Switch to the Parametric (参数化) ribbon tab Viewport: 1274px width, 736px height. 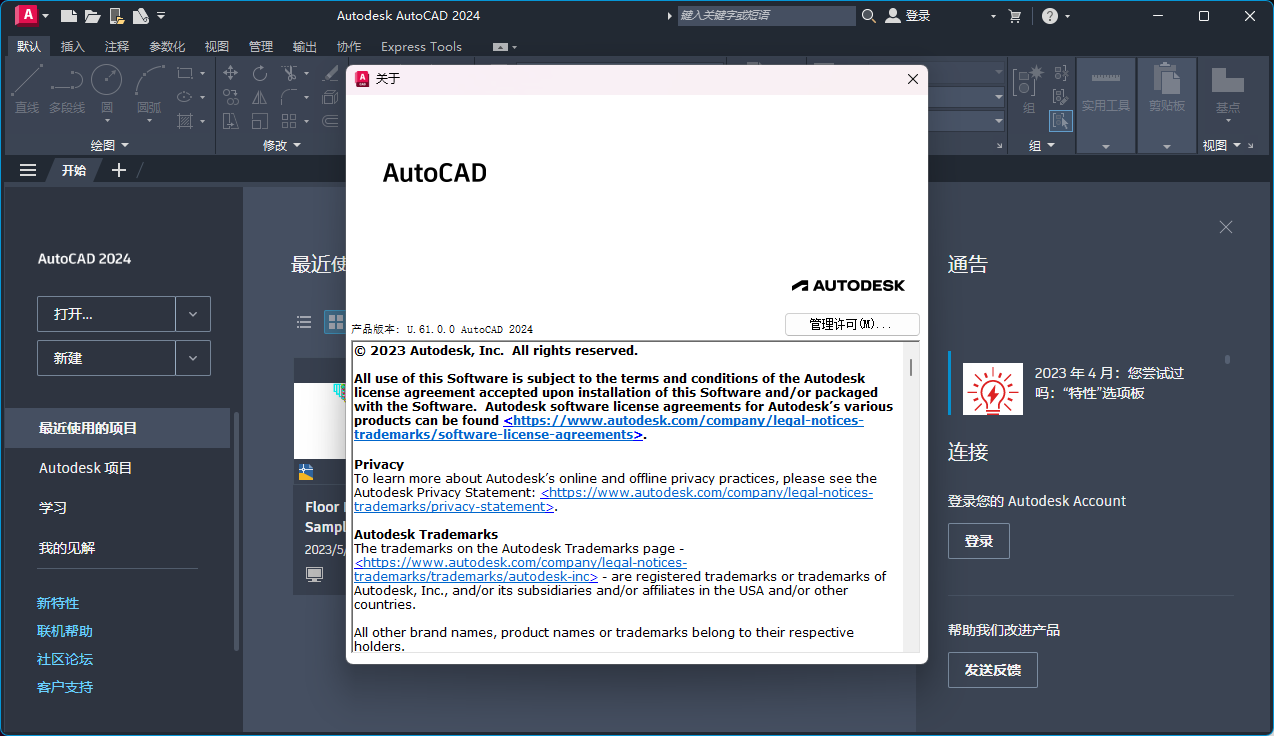[x=167, y=46]
